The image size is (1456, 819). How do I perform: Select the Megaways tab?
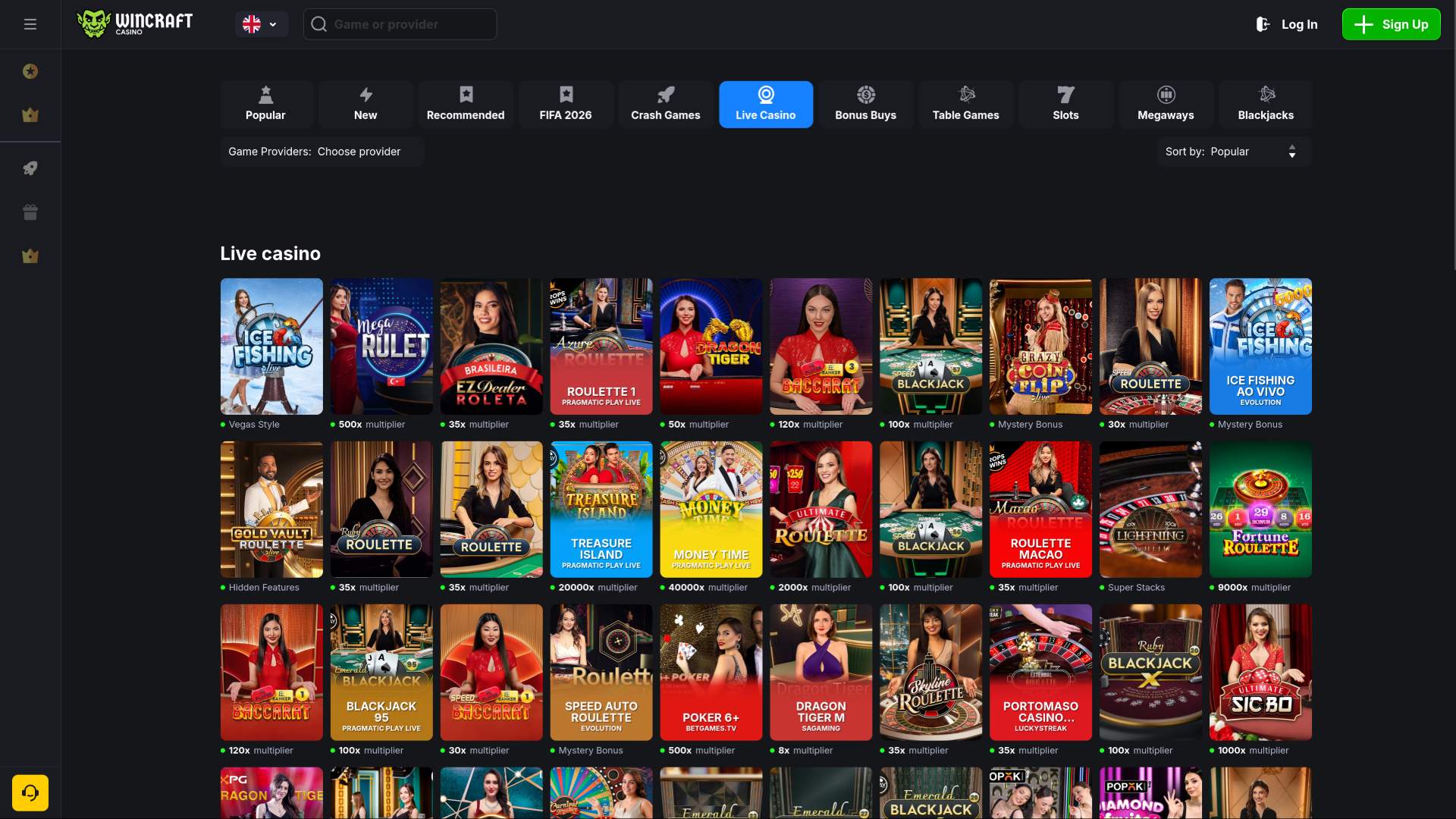point(1166,105)
